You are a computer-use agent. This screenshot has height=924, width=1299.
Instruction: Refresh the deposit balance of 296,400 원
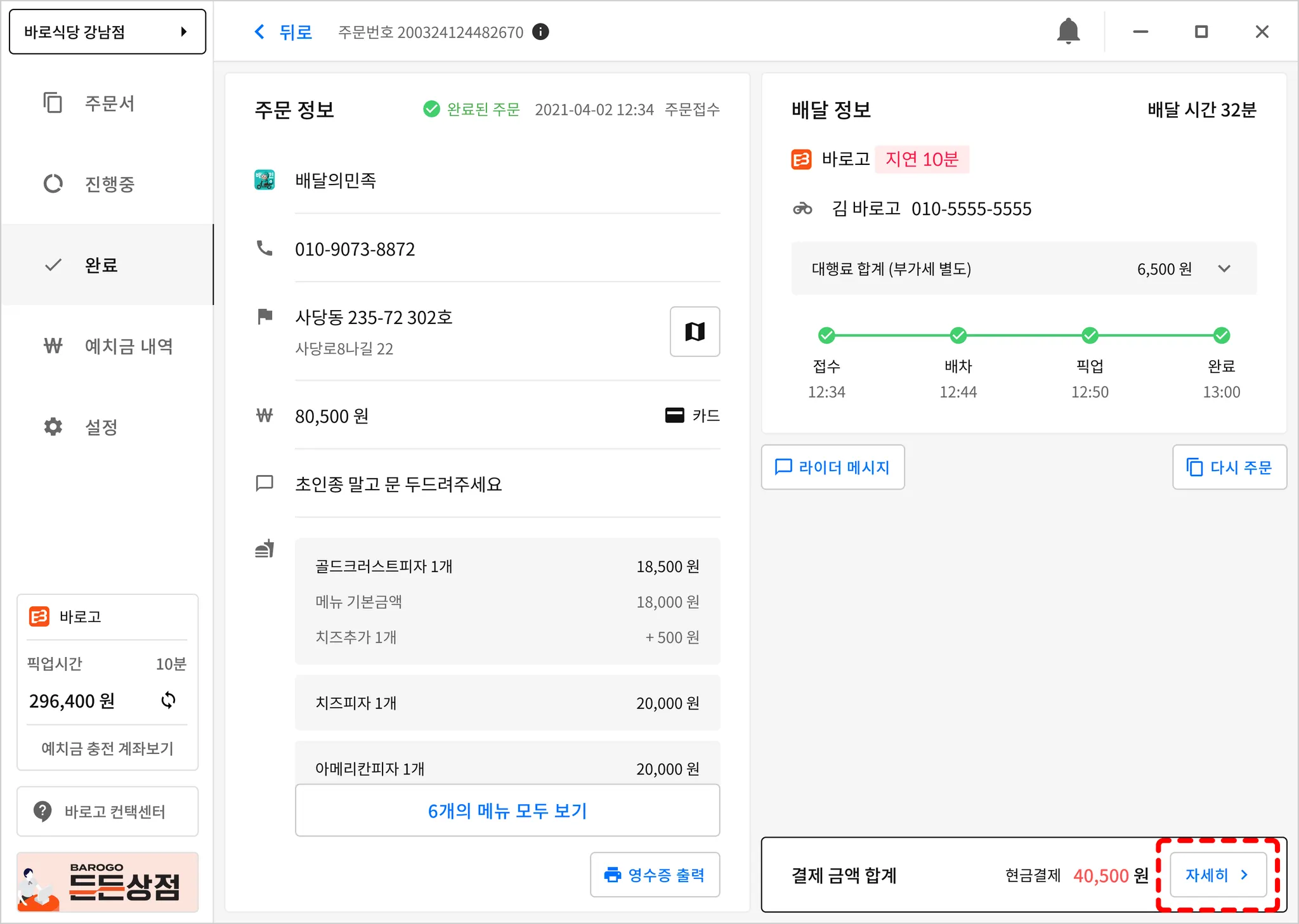(x=168, y=700)
